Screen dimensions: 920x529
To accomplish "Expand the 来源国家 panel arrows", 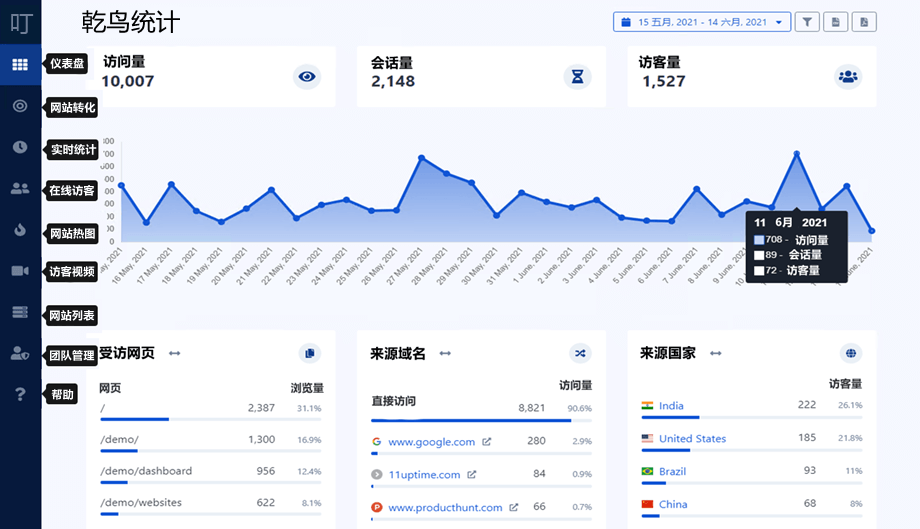I will click(716, 353).
